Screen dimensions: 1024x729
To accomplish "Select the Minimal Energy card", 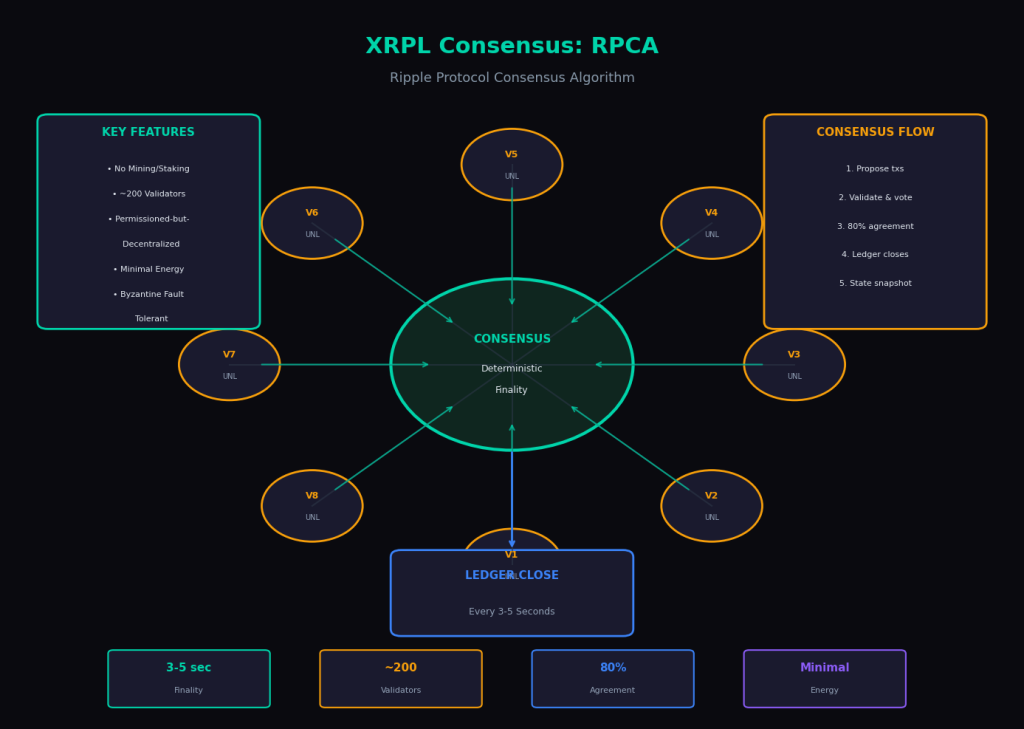I will 824,678.
